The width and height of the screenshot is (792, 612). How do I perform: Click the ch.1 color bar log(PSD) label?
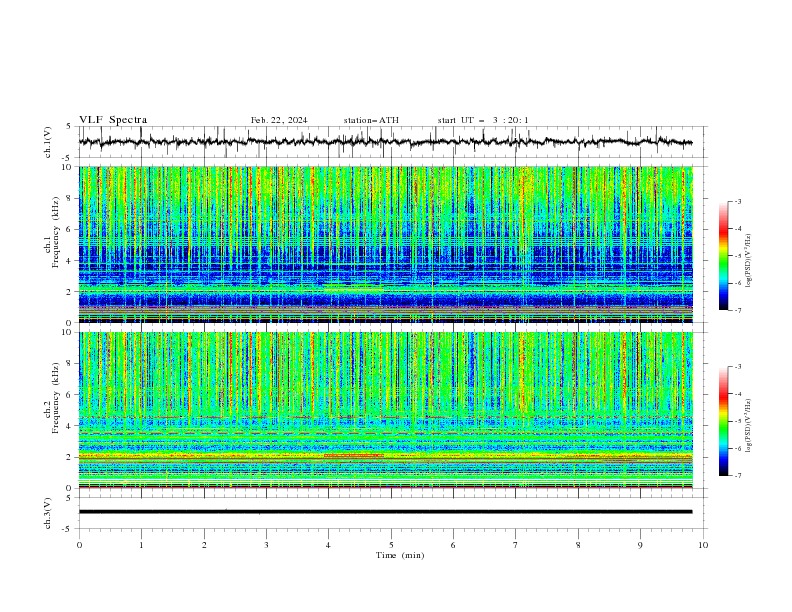pyautogui.click(x=748, y=261)
